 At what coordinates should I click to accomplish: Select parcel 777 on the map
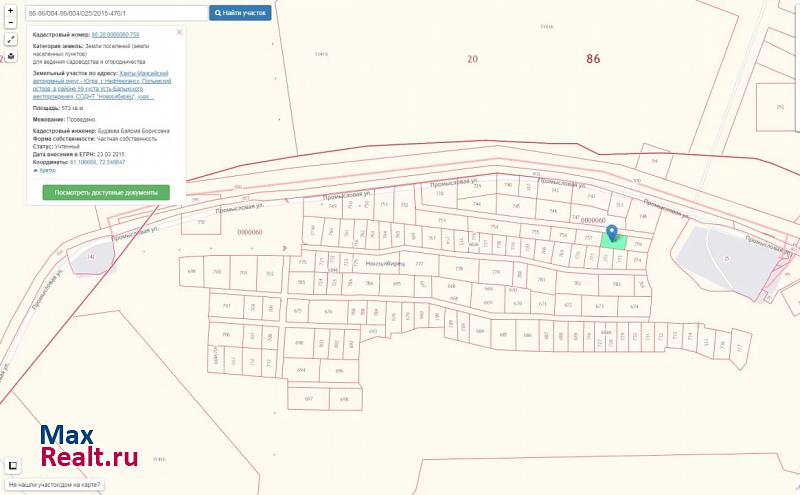[419, 264]
